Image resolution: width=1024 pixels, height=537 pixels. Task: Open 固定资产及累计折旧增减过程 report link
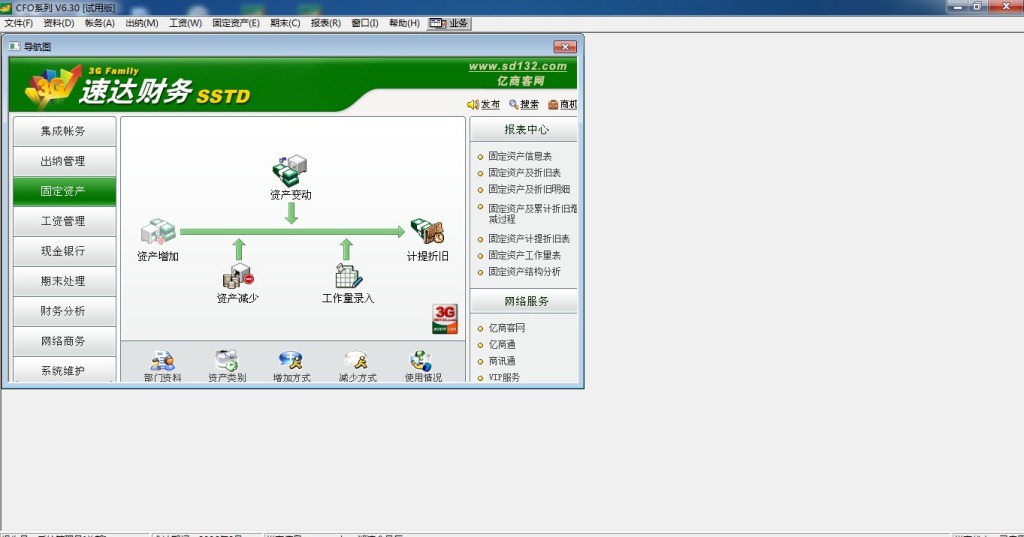532,214
